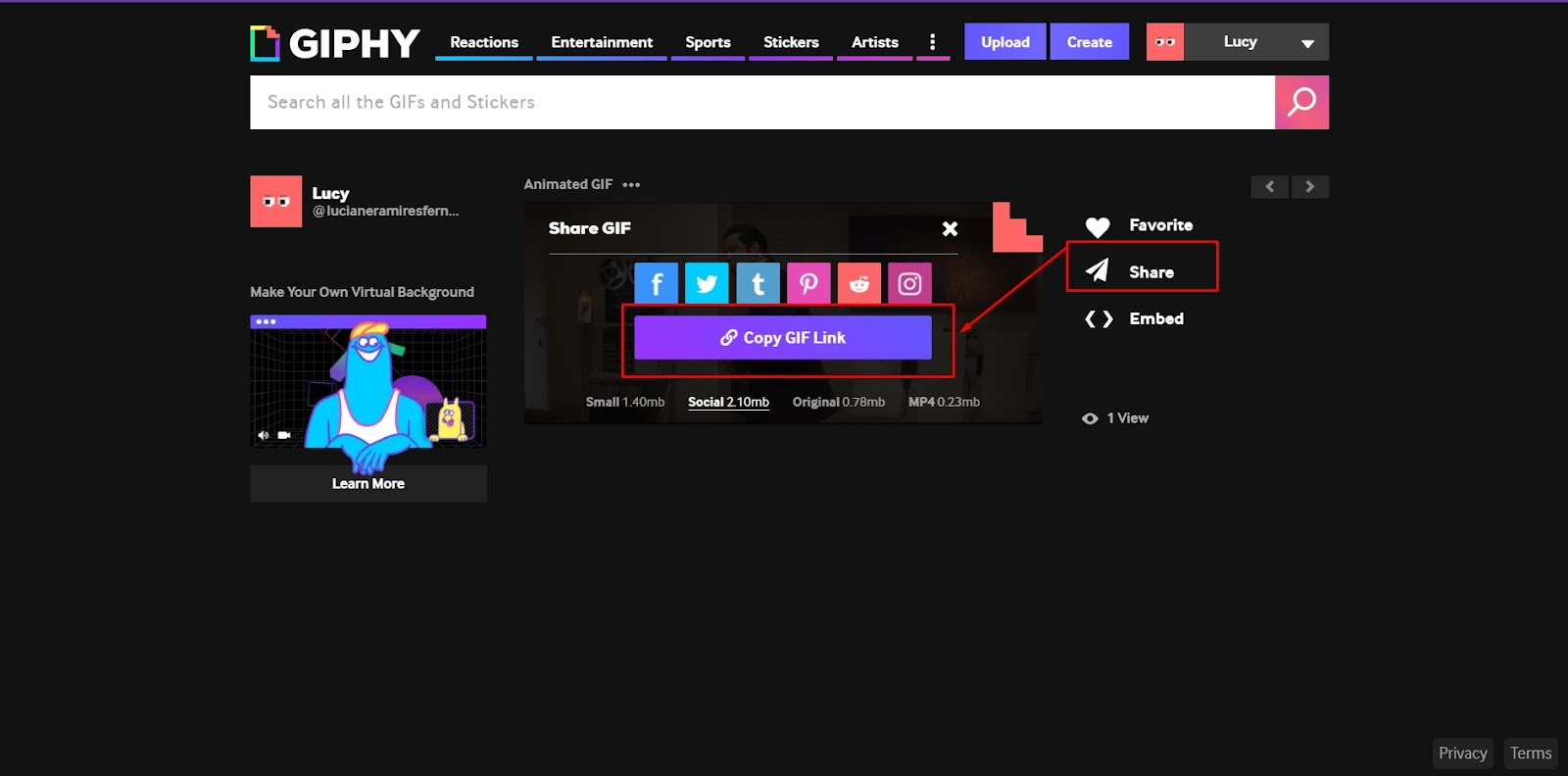
Task: Open the Stickers category
Action: [x=791, y=42]
